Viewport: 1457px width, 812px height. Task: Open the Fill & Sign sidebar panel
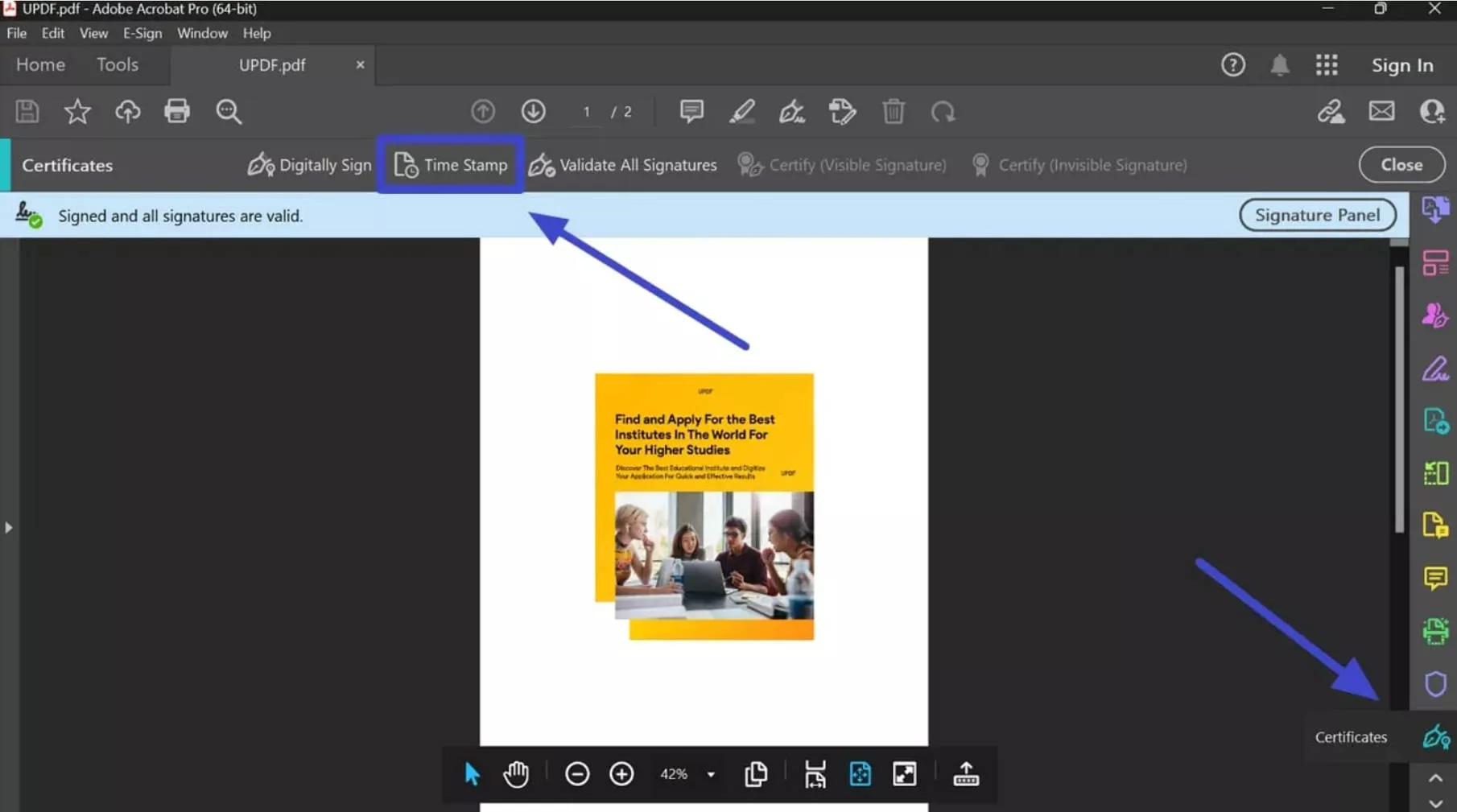click(x=1435, y=369)
